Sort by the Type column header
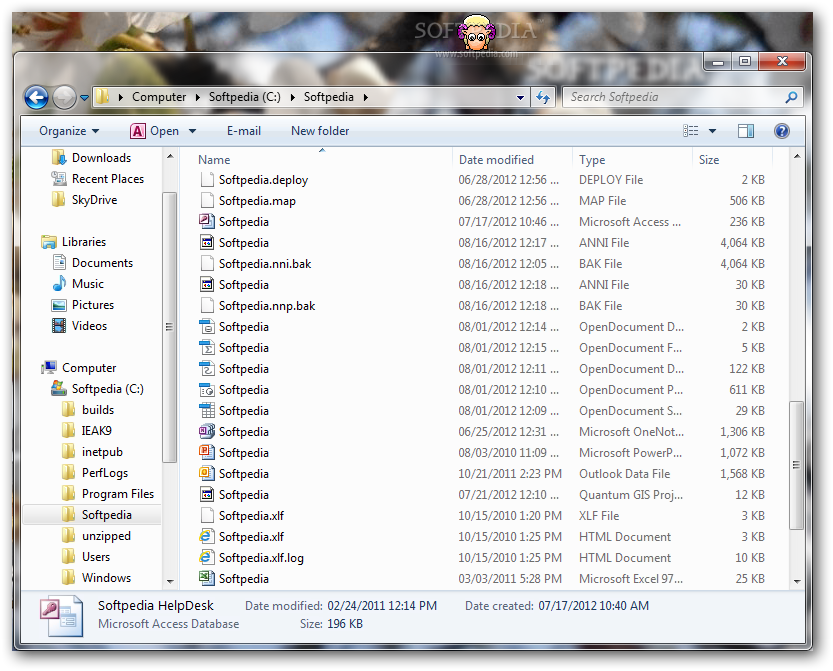The width and height of the screenshot is (833, 671). pyautogui.click(x=592, y=159)
